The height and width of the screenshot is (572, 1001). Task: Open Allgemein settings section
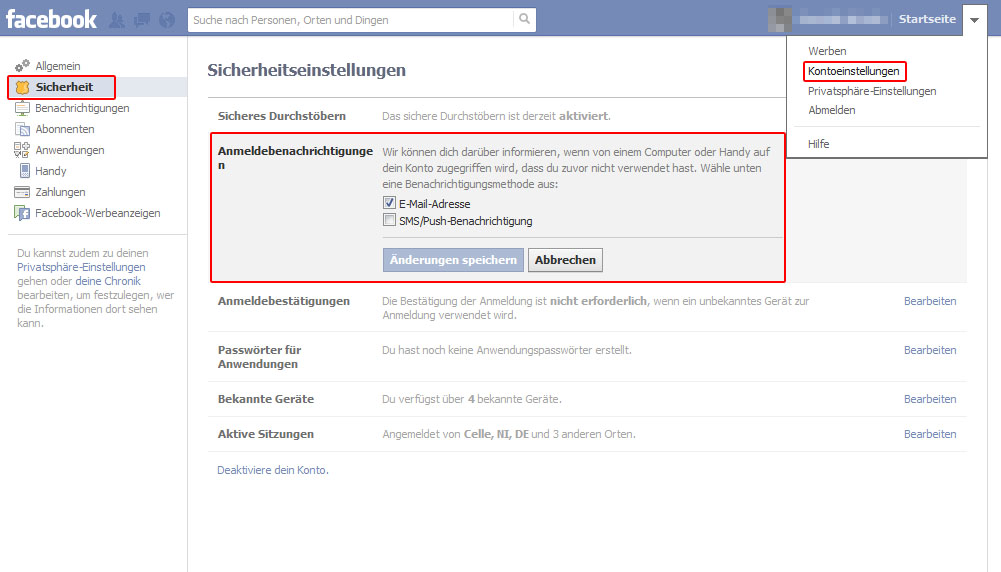tap(57, 66)
